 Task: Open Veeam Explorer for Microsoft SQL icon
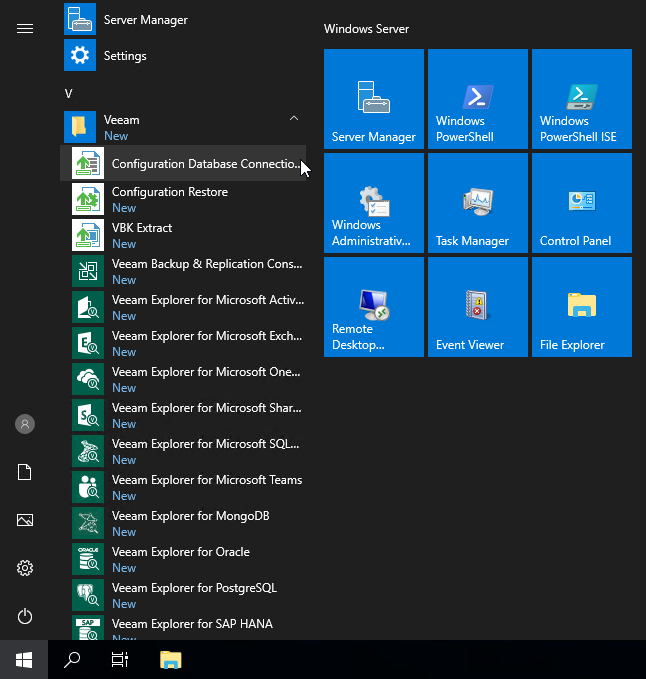pos(88,451)
